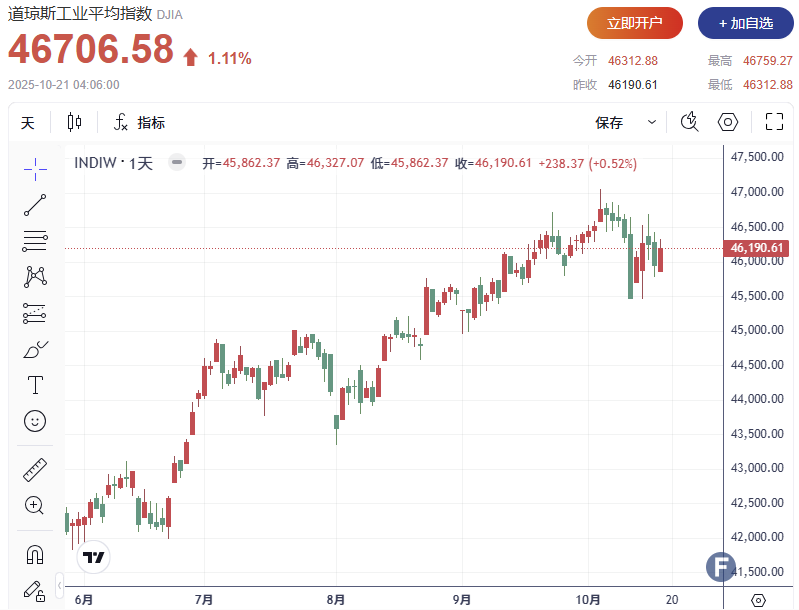
Task: Open the 天 time interval dropdown
Action: pos(28,123)
